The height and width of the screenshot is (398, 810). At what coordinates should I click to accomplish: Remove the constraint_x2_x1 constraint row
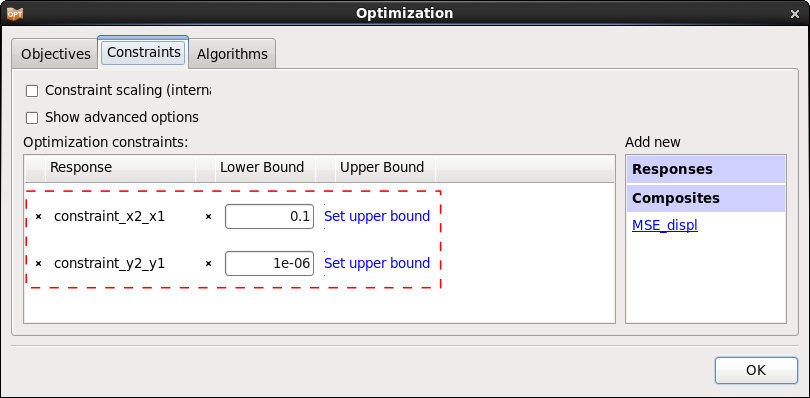(38, 217)
